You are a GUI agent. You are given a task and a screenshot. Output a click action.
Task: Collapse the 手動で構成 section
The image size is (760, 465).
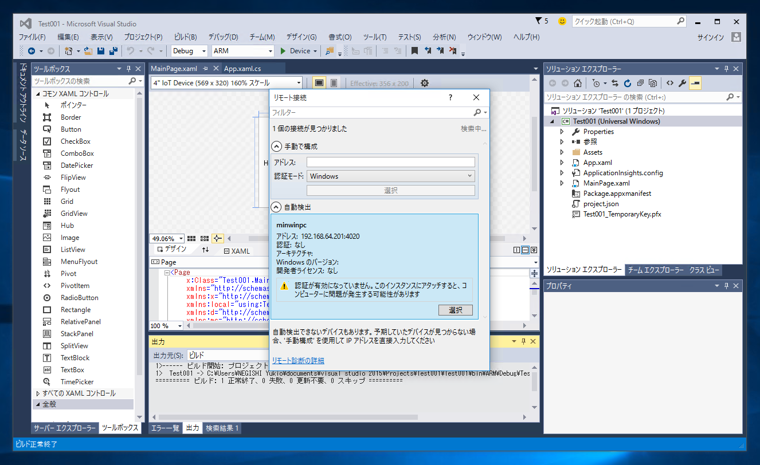click(276, 146)
